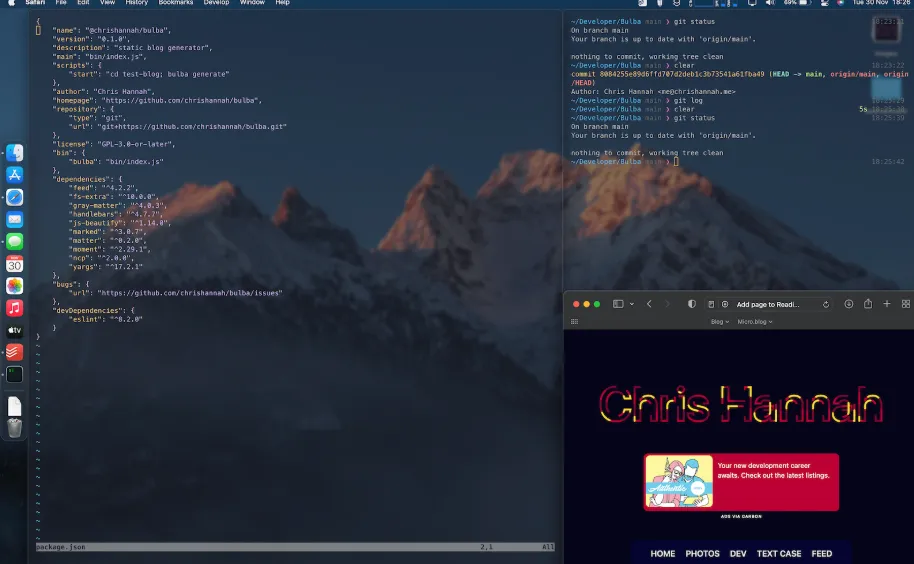This screenshot has width=914, height=564.
Task: Open the Develop menu
Action: pos(216,2)
